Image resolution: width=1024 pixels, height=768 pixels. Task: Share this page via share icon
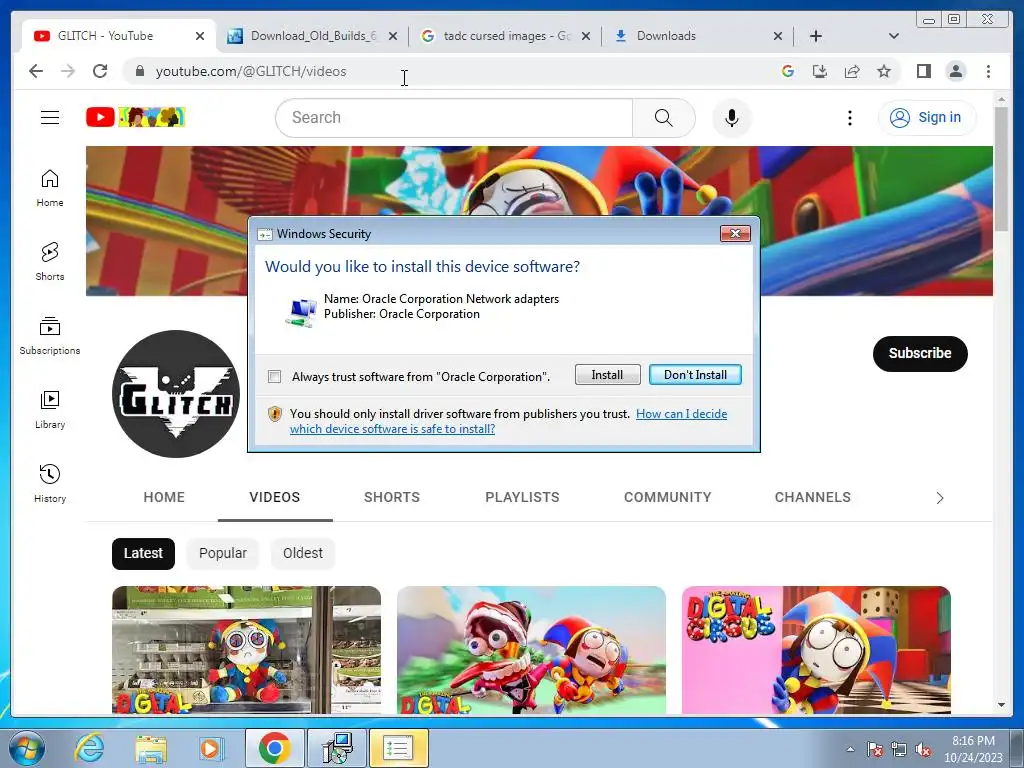[x=852, y=71]
